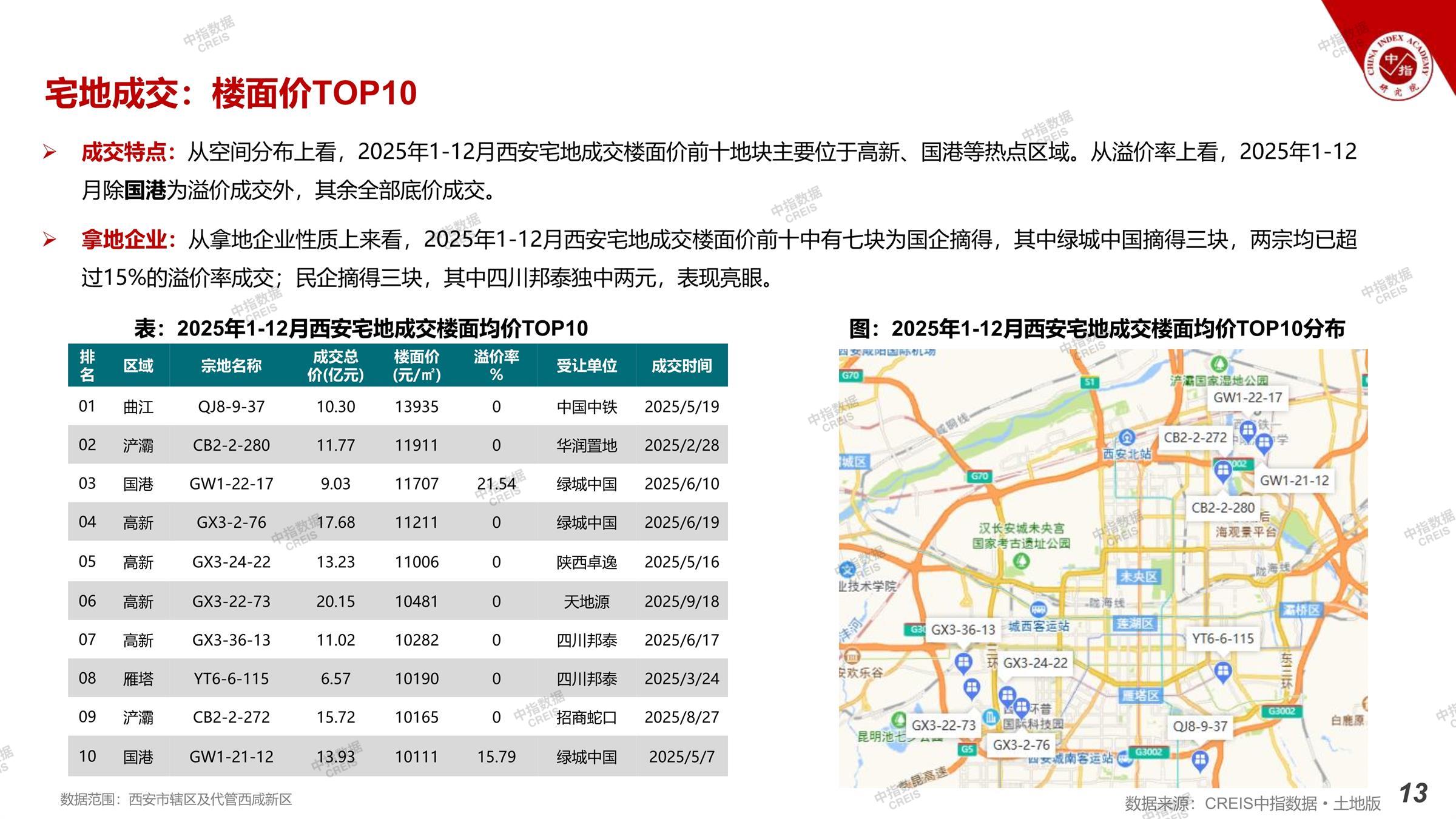
Task: Click the Xi'an North Station (西安北站) icon
Action: (x=1127, y=437)
